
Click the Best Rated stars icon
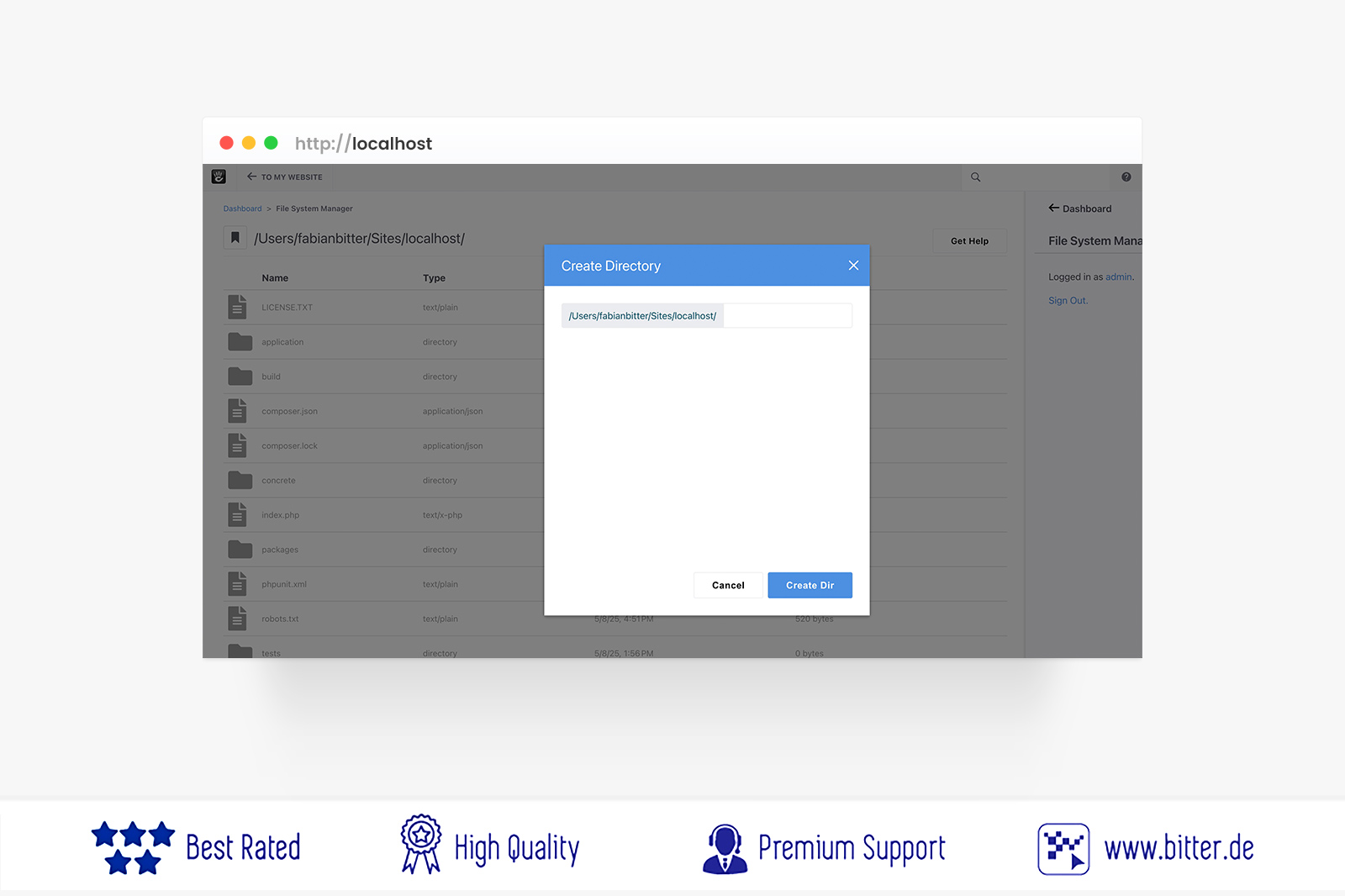133,848
